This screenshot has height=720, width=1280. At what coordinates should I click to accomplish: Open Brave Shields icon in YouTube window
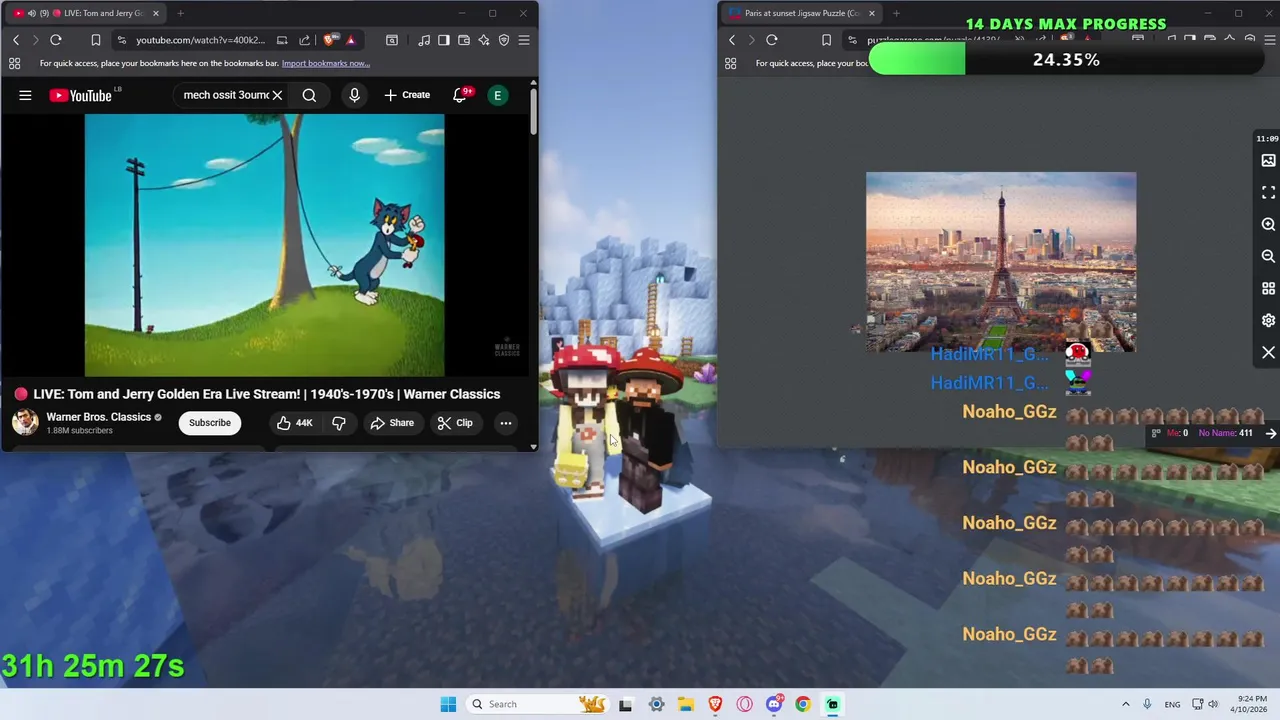click(x=329, y=40)
